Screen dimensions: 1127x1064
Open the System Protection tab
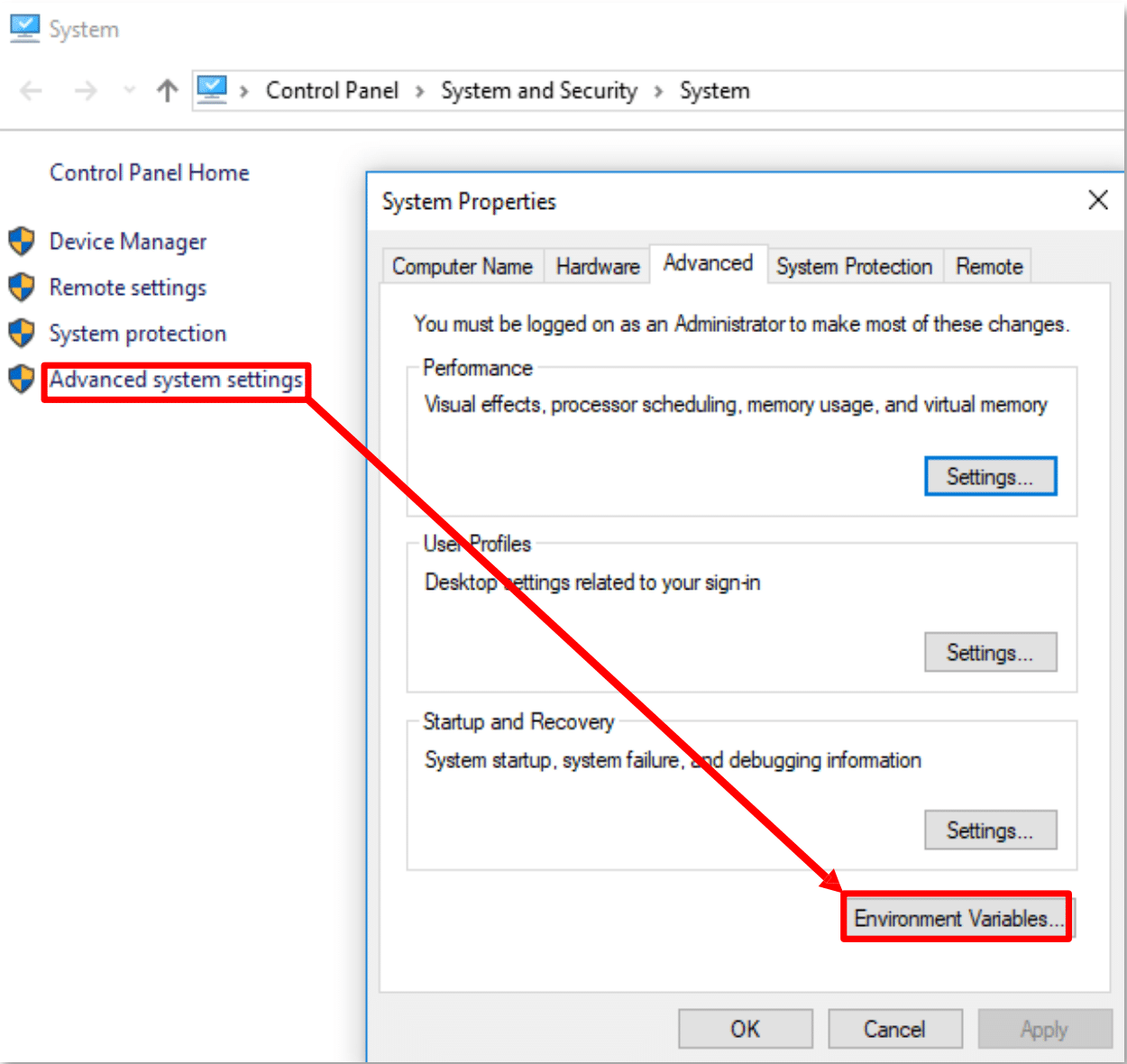point(855,267)
